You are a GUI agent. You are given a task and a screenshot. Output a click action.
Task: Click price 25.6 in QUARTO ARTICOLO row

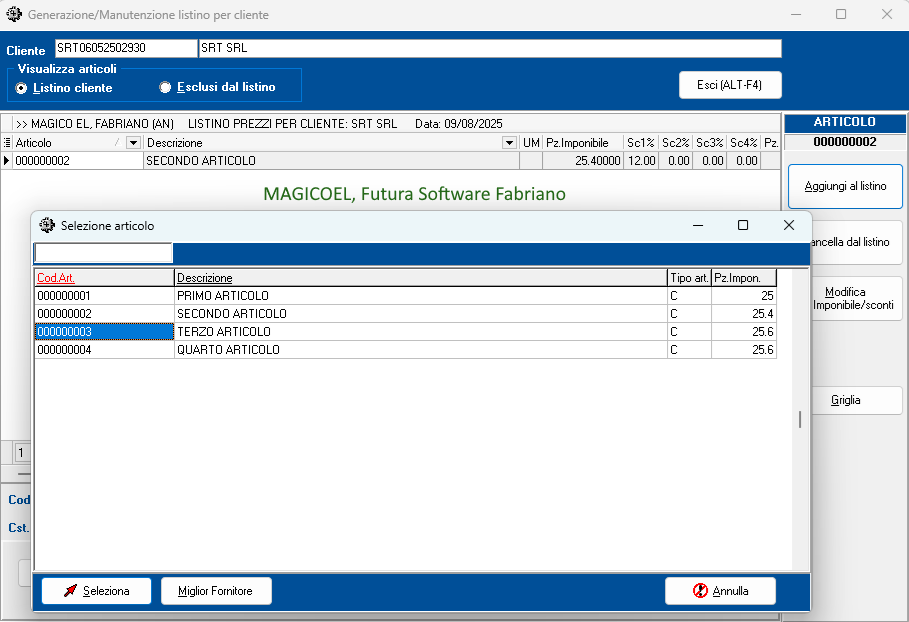(x=744, y=350)
